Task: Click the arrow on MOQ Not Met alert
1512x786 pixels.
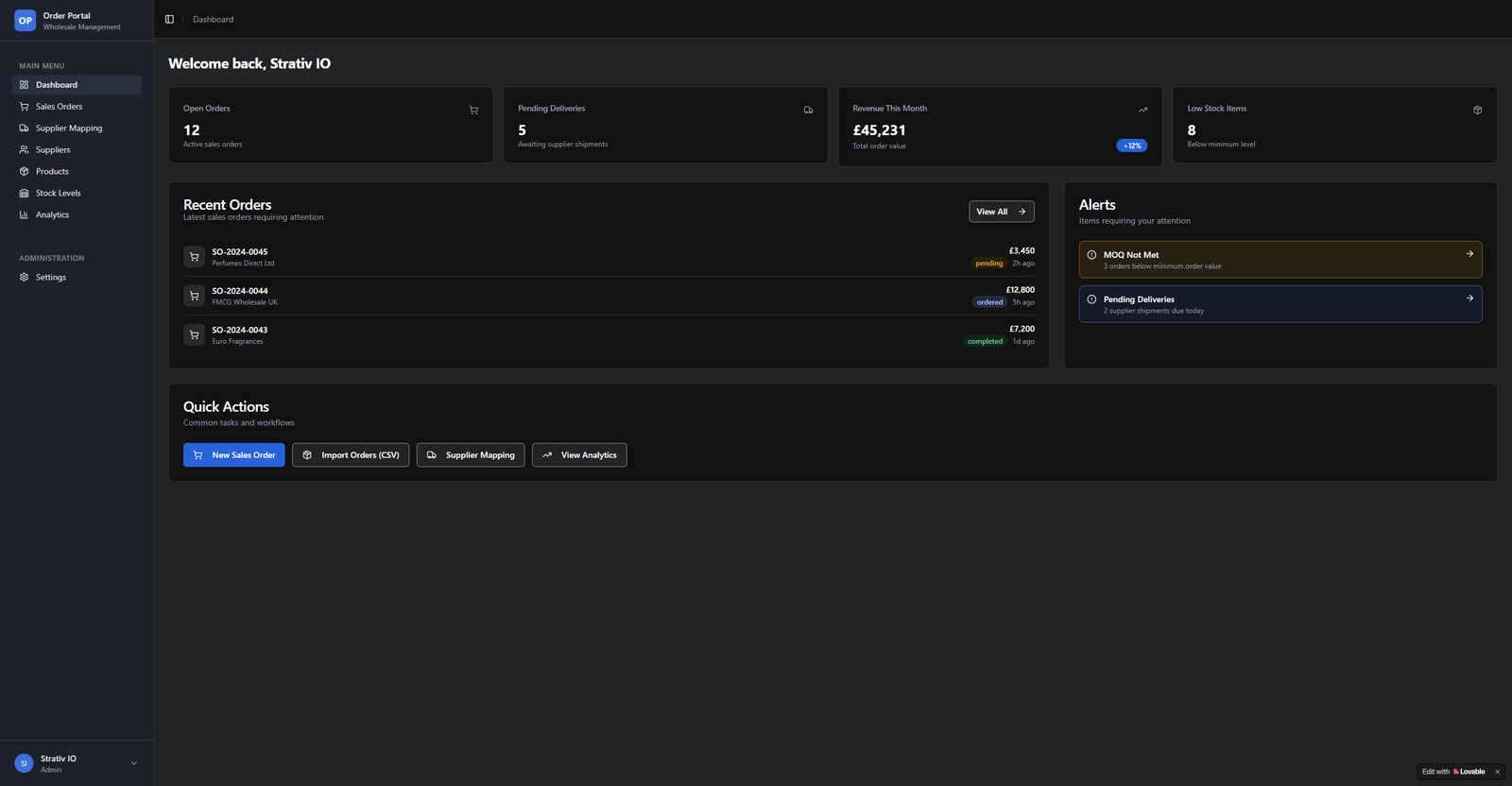Action: pos(1469,254)
